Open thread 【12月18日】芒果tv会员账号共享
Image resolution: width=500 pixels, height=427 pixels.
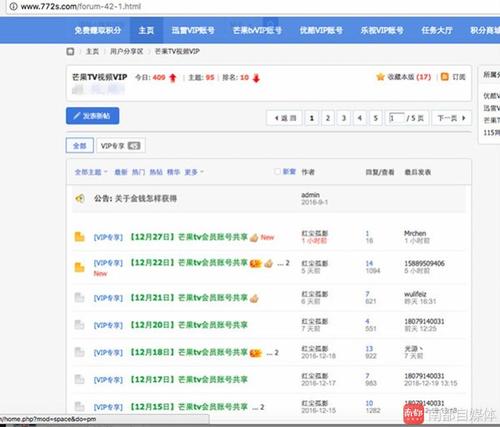(x=188, y=352)
